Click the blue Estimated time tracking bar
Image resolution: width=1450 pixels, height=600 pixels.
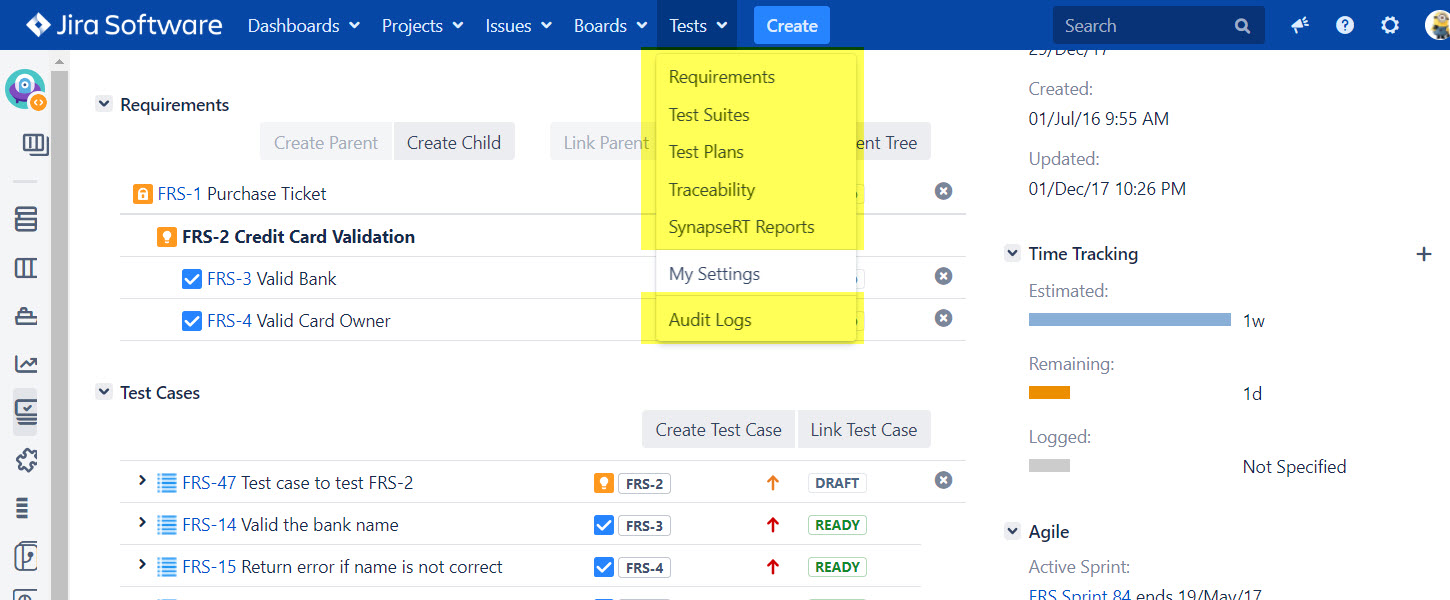[x=1129, y=320]
